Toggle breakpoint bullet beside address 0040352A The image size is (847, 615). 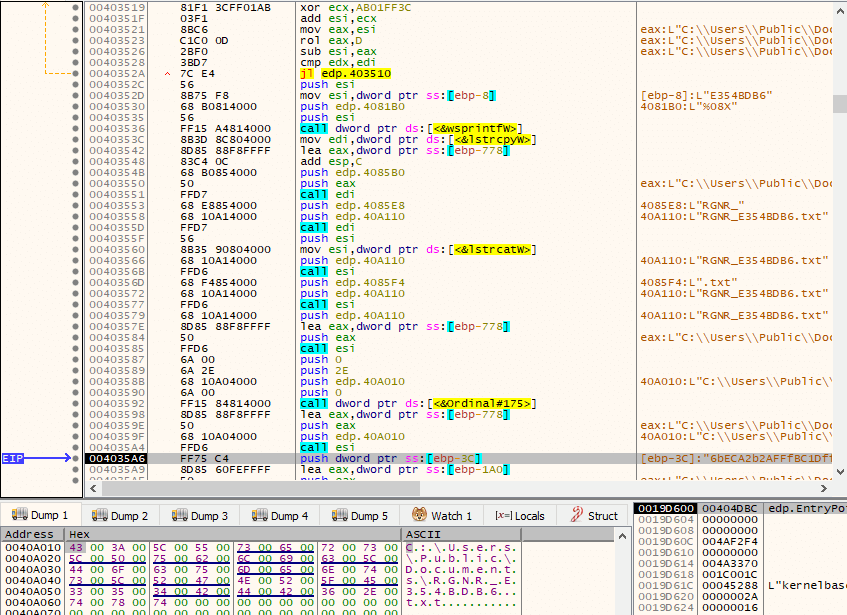[x=75, y=73]
